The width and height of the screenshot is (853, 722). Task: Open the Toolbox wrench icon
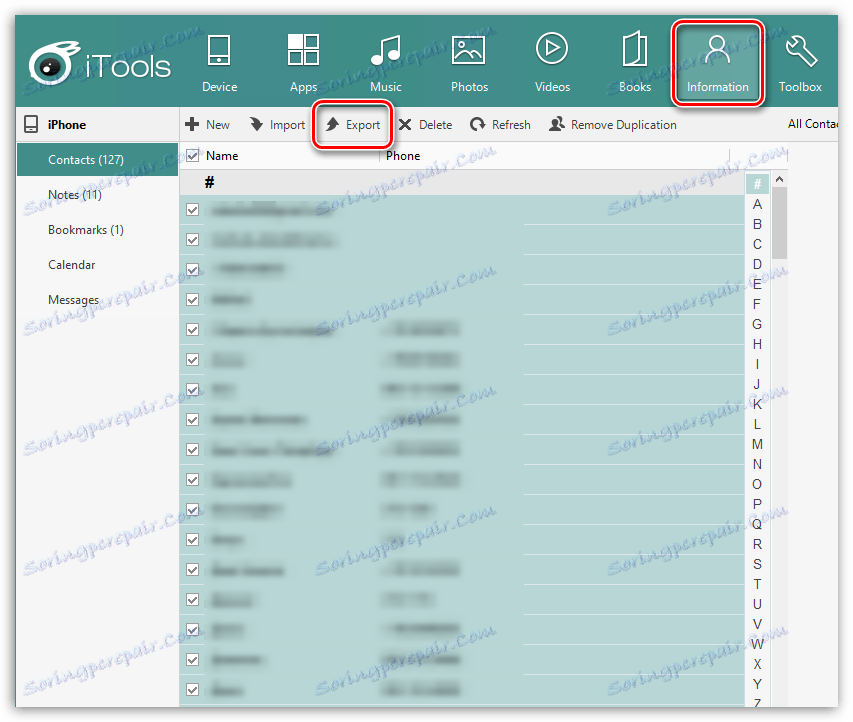(x=801, y=51)
